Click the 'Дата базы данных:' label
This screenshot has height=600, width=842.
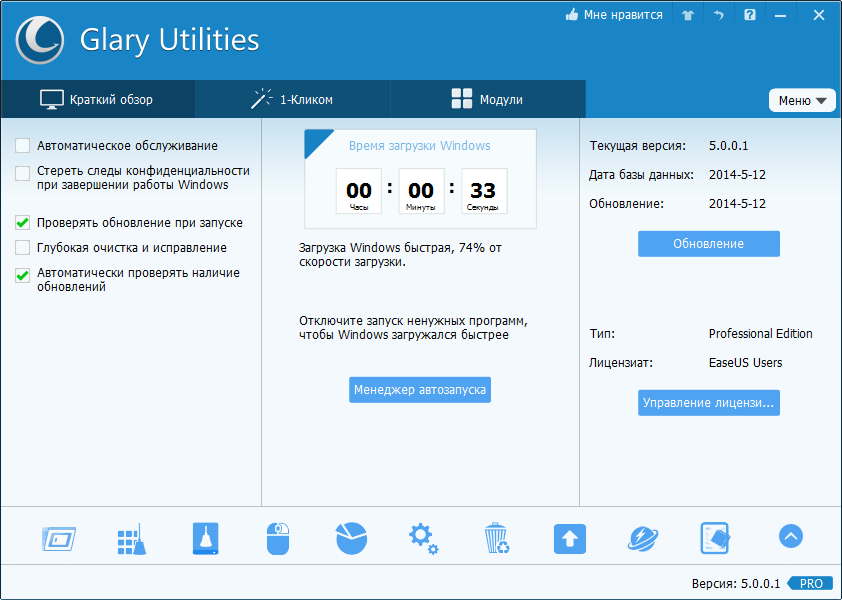click(x=641, y=175)
